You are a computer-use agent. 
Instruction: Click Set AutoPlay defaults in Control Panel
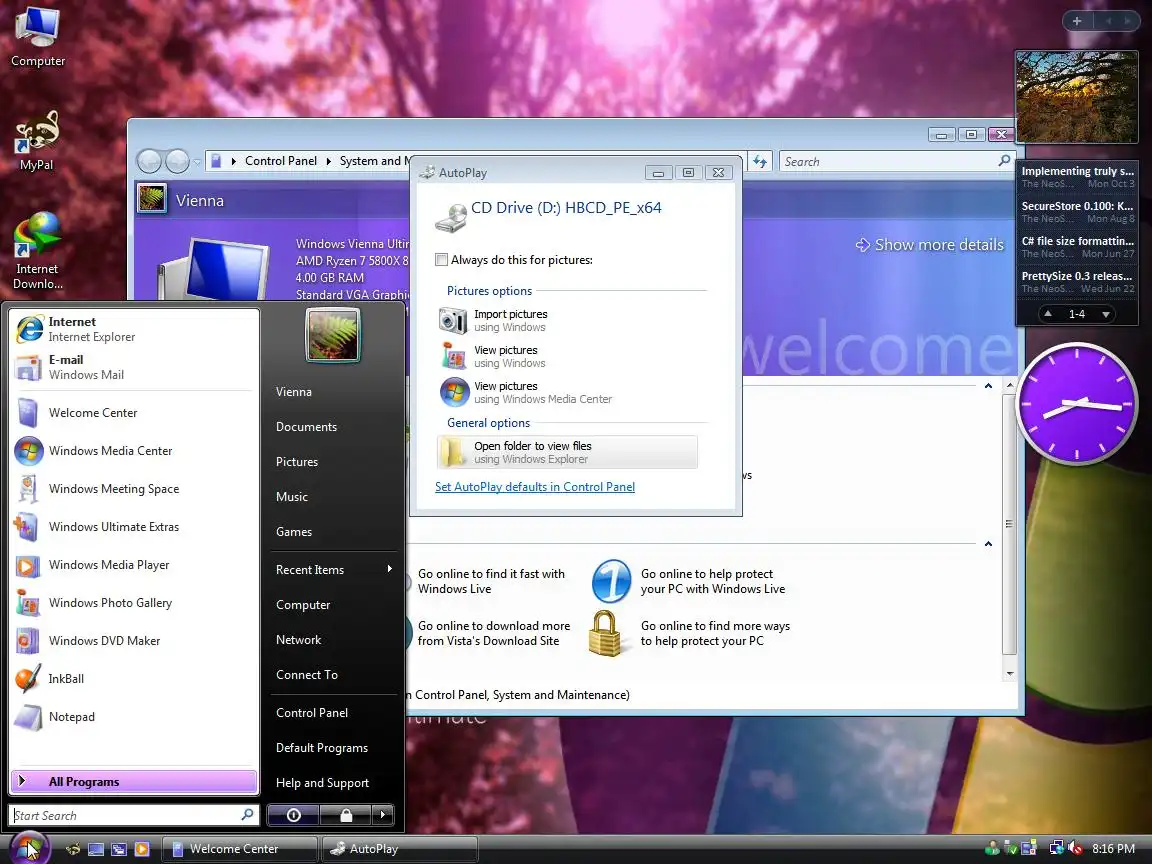coord(535,487)
